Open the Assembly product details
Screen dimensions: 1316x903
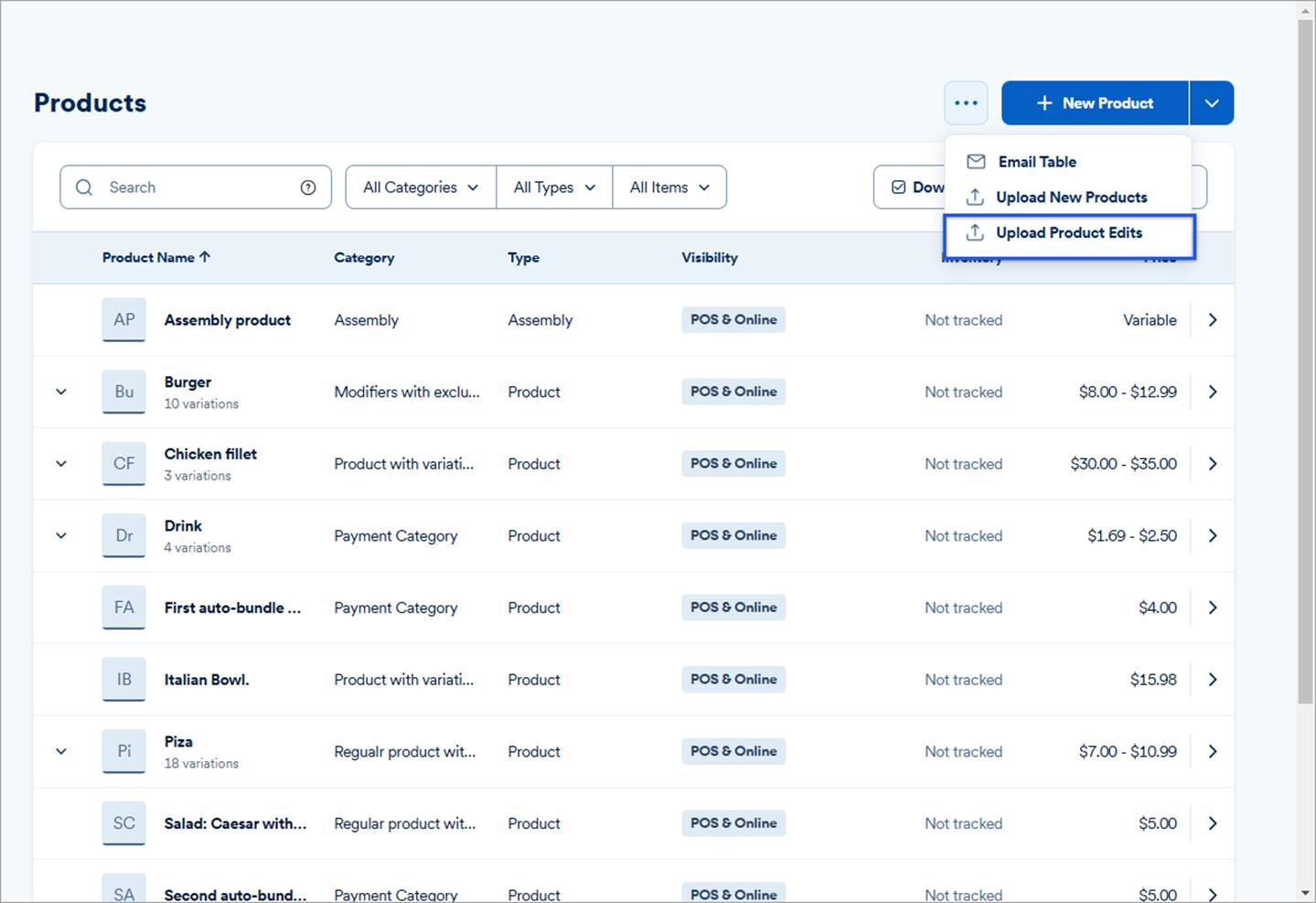(1213, 319)
